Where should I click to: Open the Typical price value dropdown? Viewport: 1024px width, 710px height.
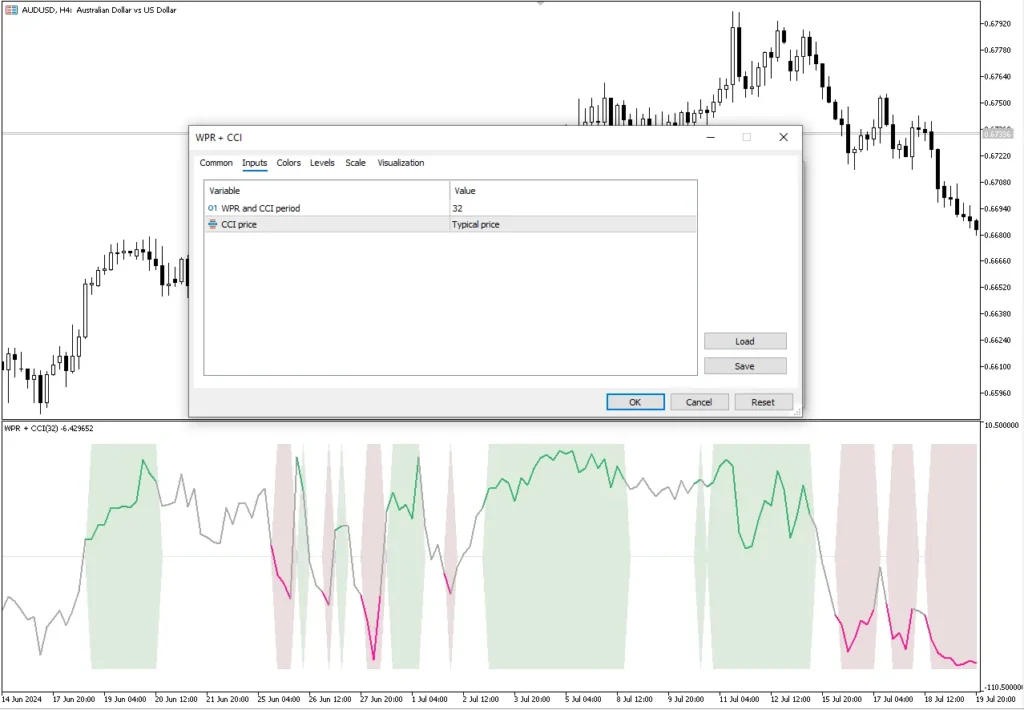(572, 225)
